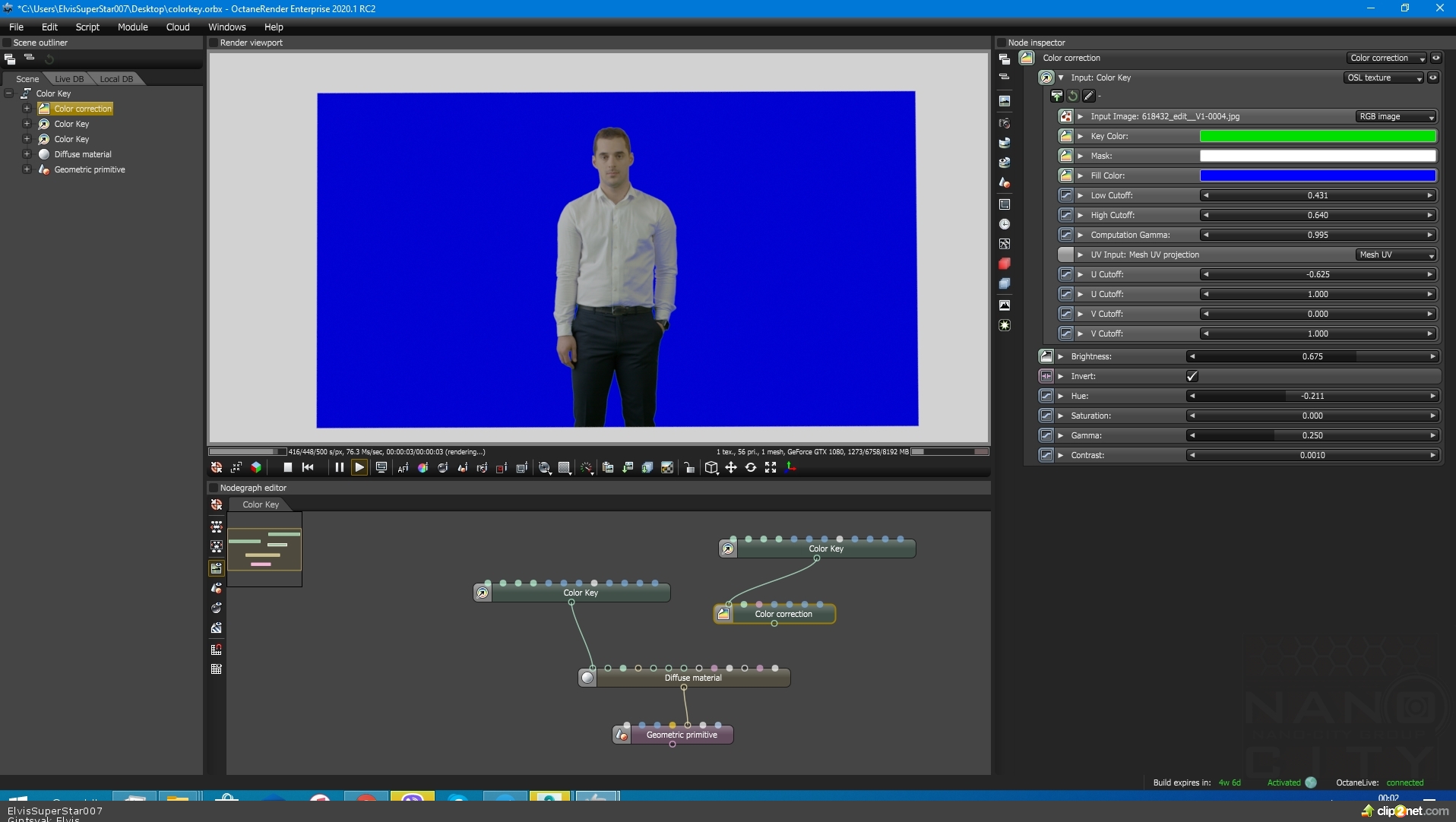Stop the render with the stop button
The height and width of the screenshot is (822, 1456).
(288, 468)
